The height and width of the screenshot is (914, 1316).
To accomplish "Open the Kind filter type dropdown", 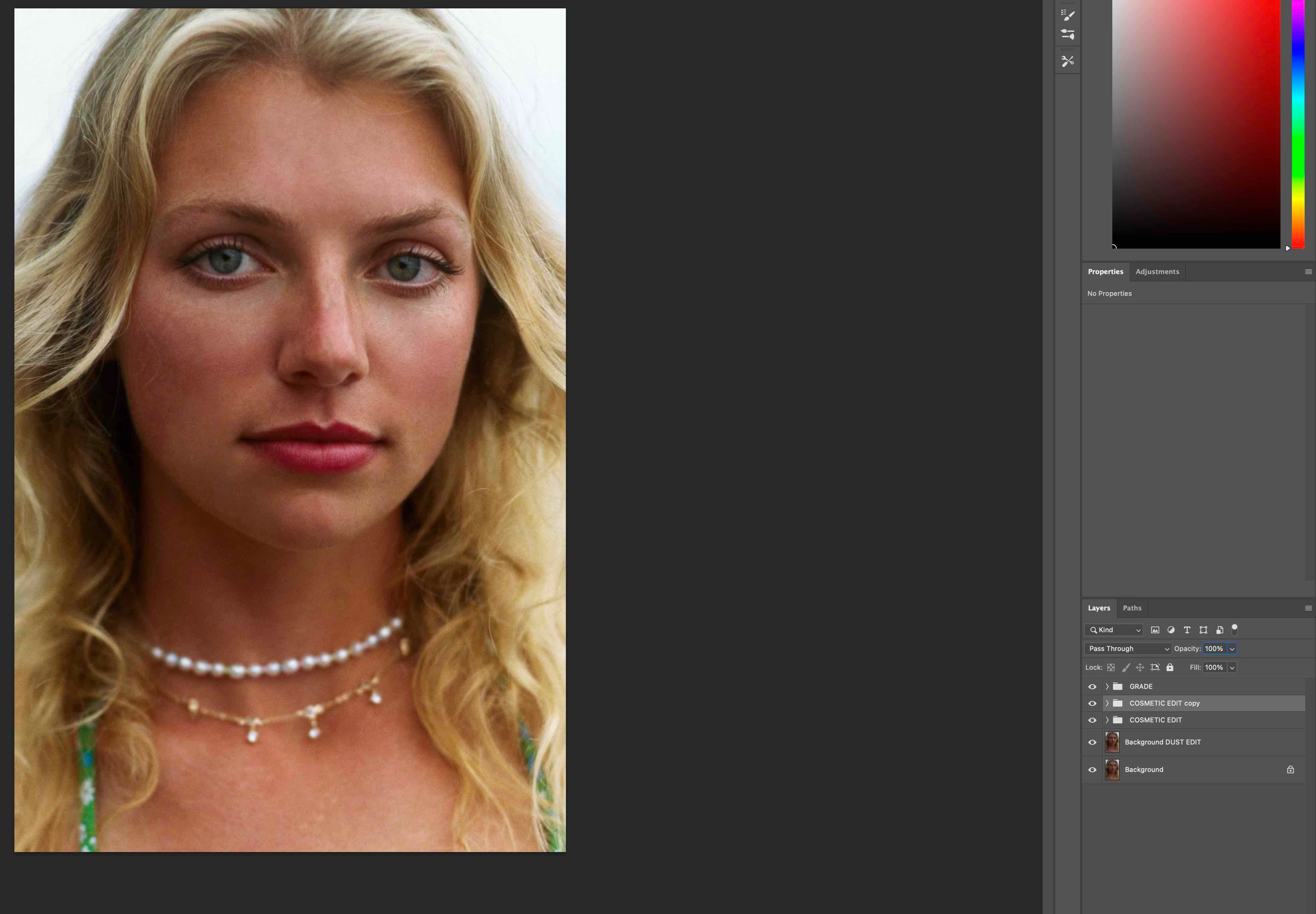I will 1114,630.
